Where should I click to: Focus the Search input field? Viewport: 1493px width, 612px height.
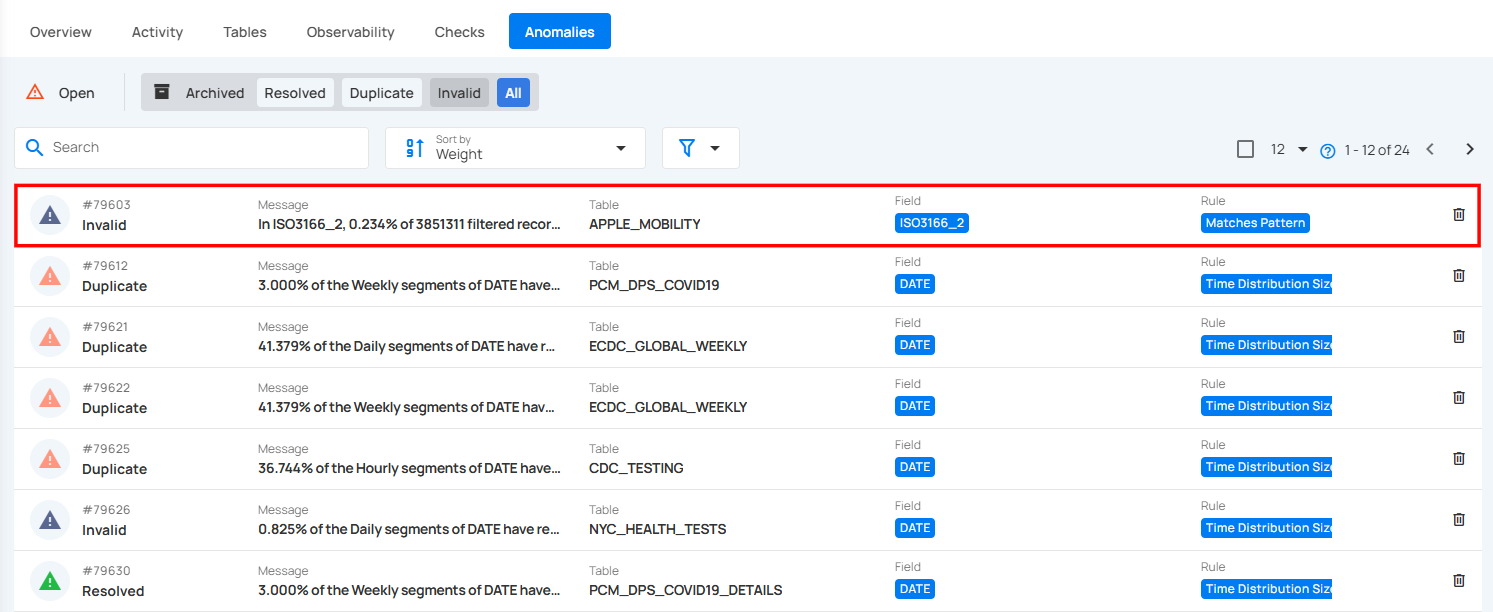[x=191, y=148]
